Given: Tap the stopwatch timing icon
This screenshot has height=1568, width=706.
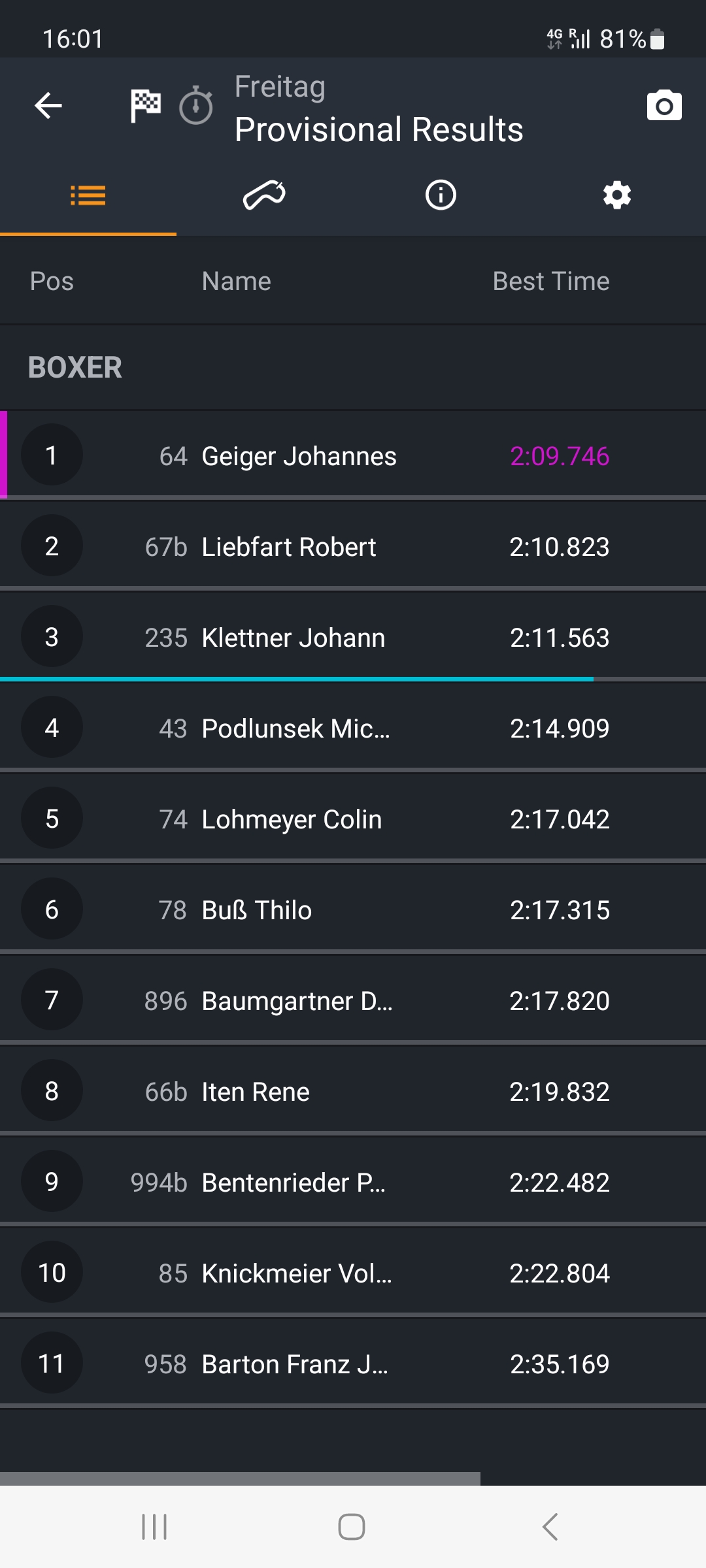Looking at the screenshot, I should (196, 106).
